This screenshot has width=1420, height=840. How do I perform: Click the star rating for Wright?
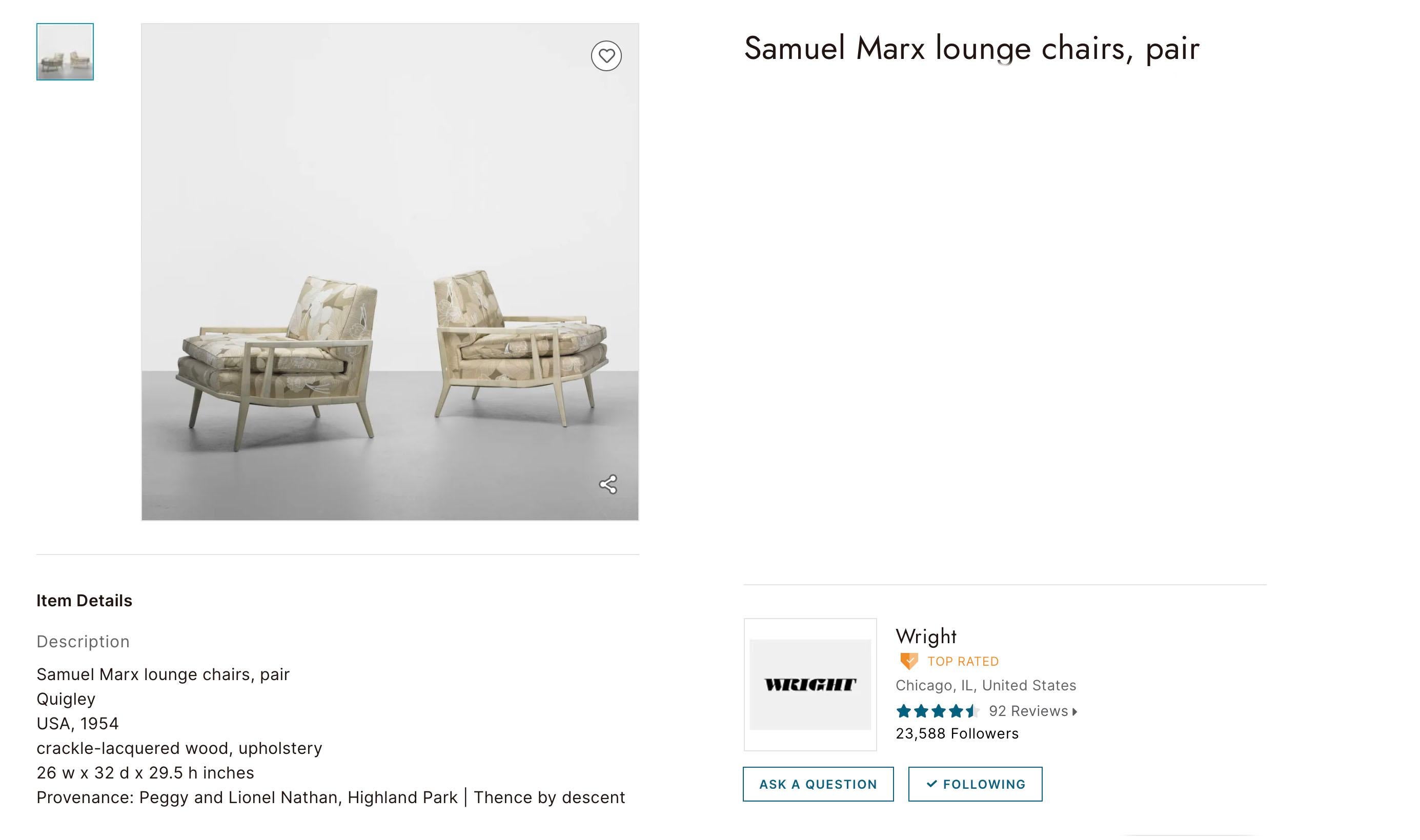tap(938, 711)
